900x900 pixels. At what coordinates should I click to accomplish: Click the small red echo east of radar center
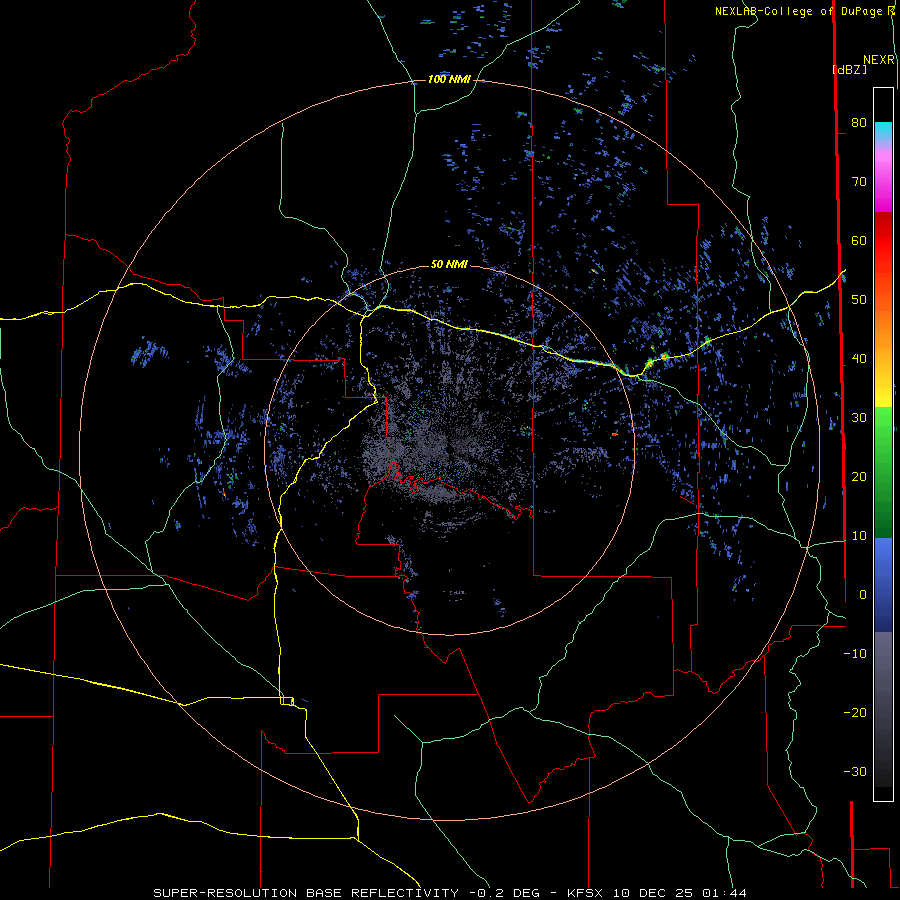[x=614, y=435]
